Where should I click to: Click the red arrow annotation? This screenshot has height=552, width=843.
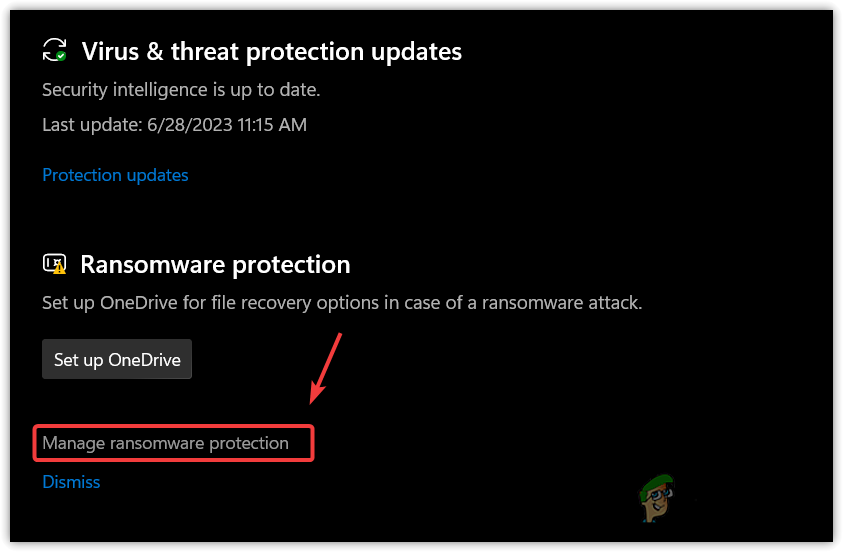[327, 368]
